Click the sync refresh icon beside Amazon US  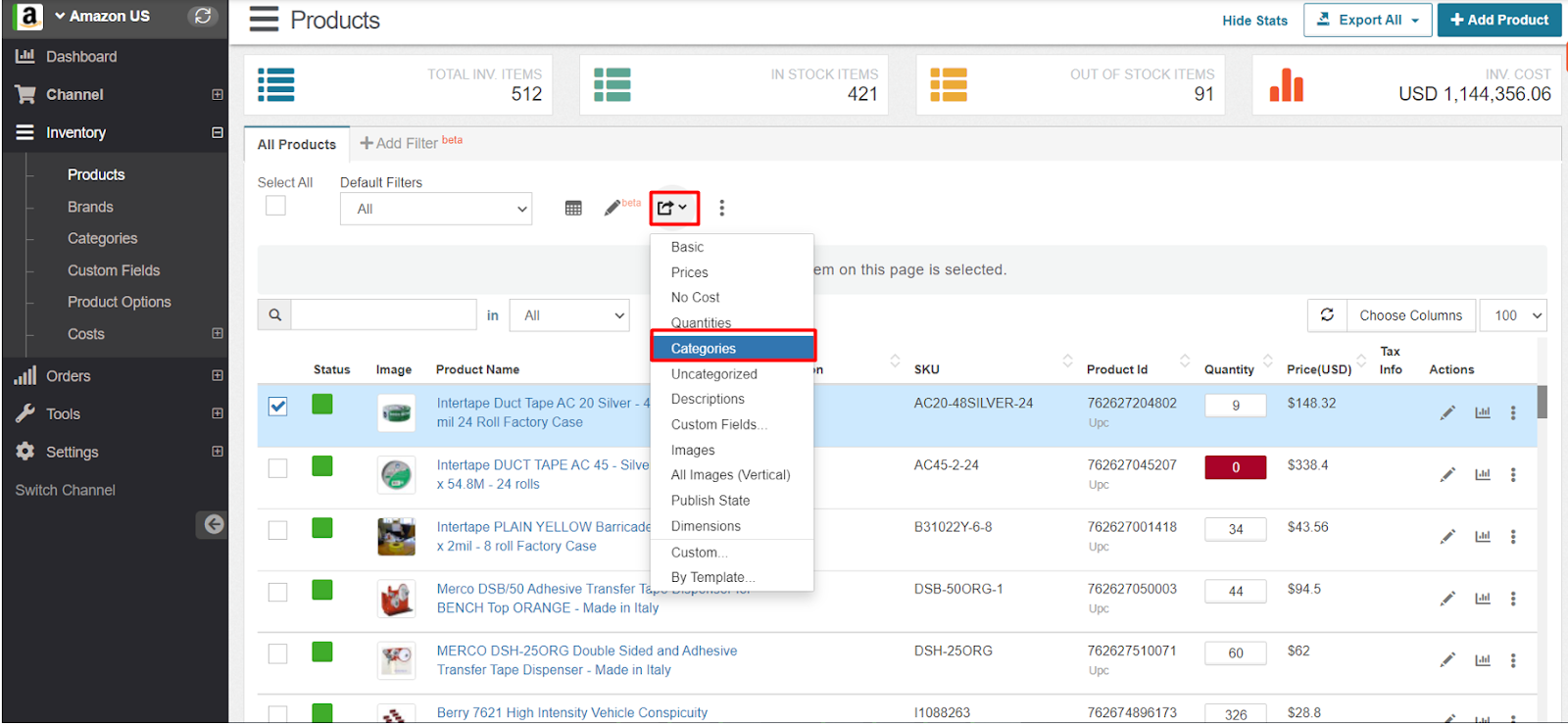pyautogui.click(x=203, y=16)
